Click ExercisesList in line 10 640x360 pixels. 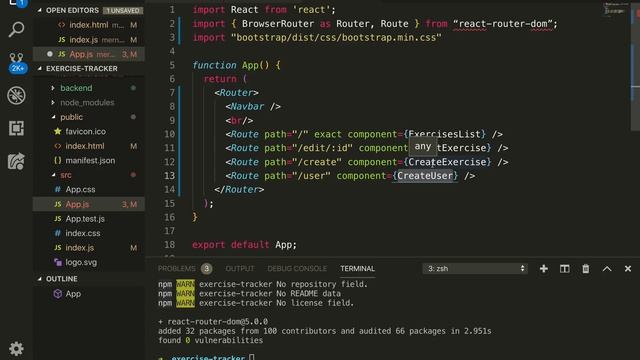(x=444, y=134)
